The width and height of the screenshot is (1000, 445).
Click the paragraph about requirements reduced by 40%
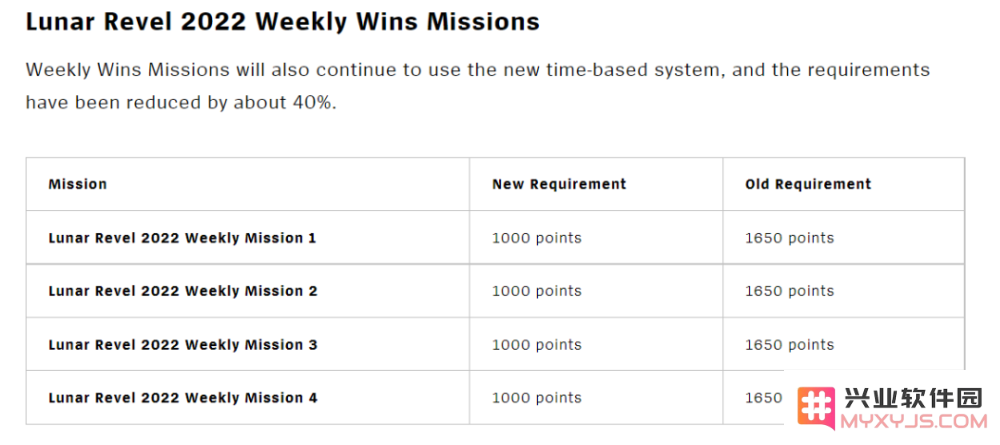478,86
